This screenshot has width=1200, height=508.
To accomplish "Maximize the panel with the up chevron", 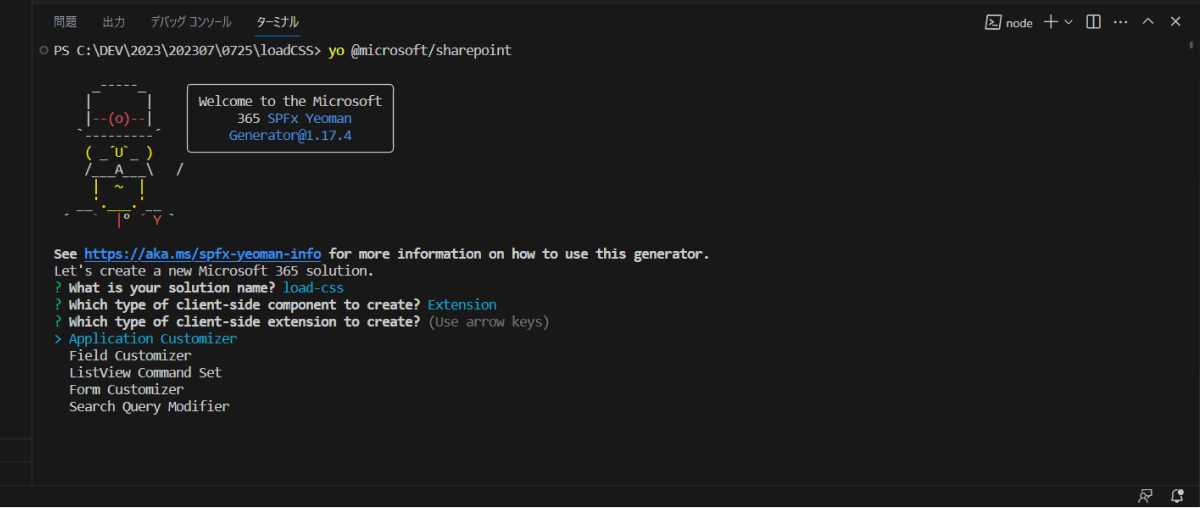I will pyautogui.click(x=1148, y=22).
